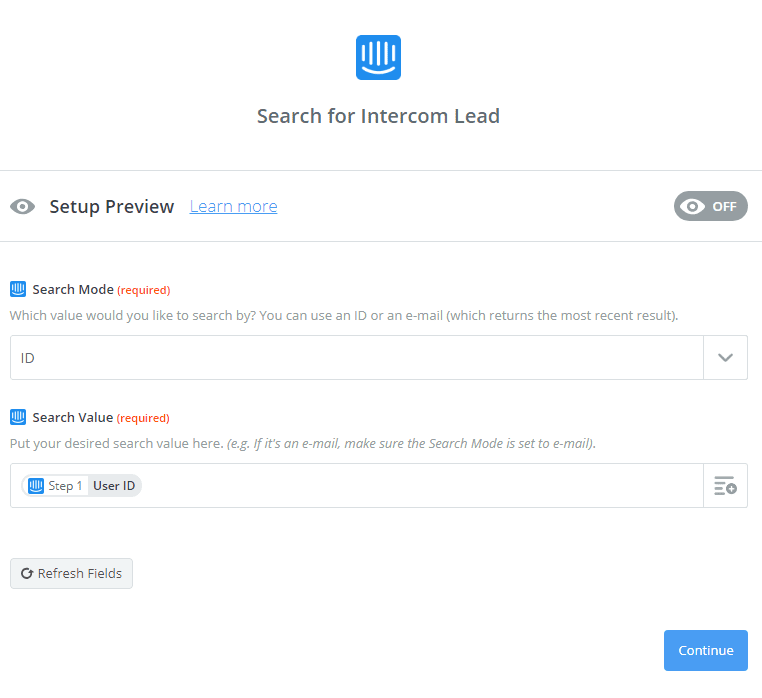Click the Refresh Fields button
762x698 pixels.
[71, 574]
